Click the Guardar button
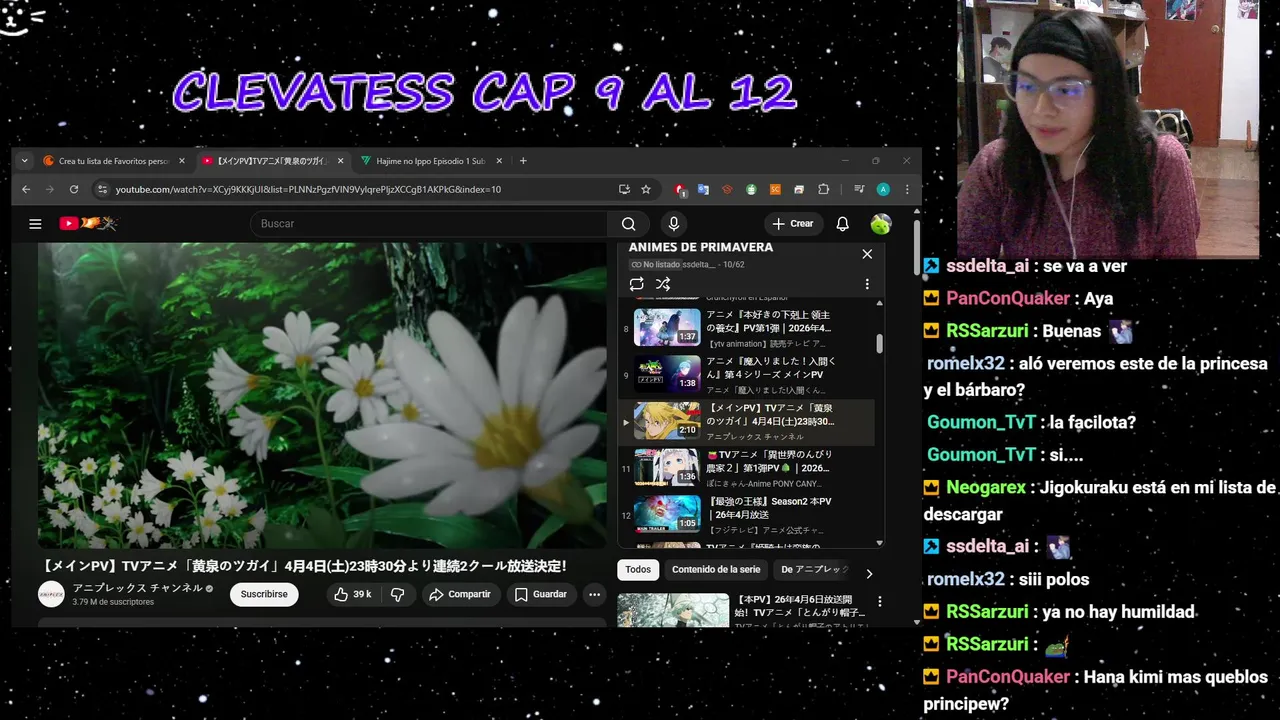Screen dimensions: 1280x720 [541, 594]
